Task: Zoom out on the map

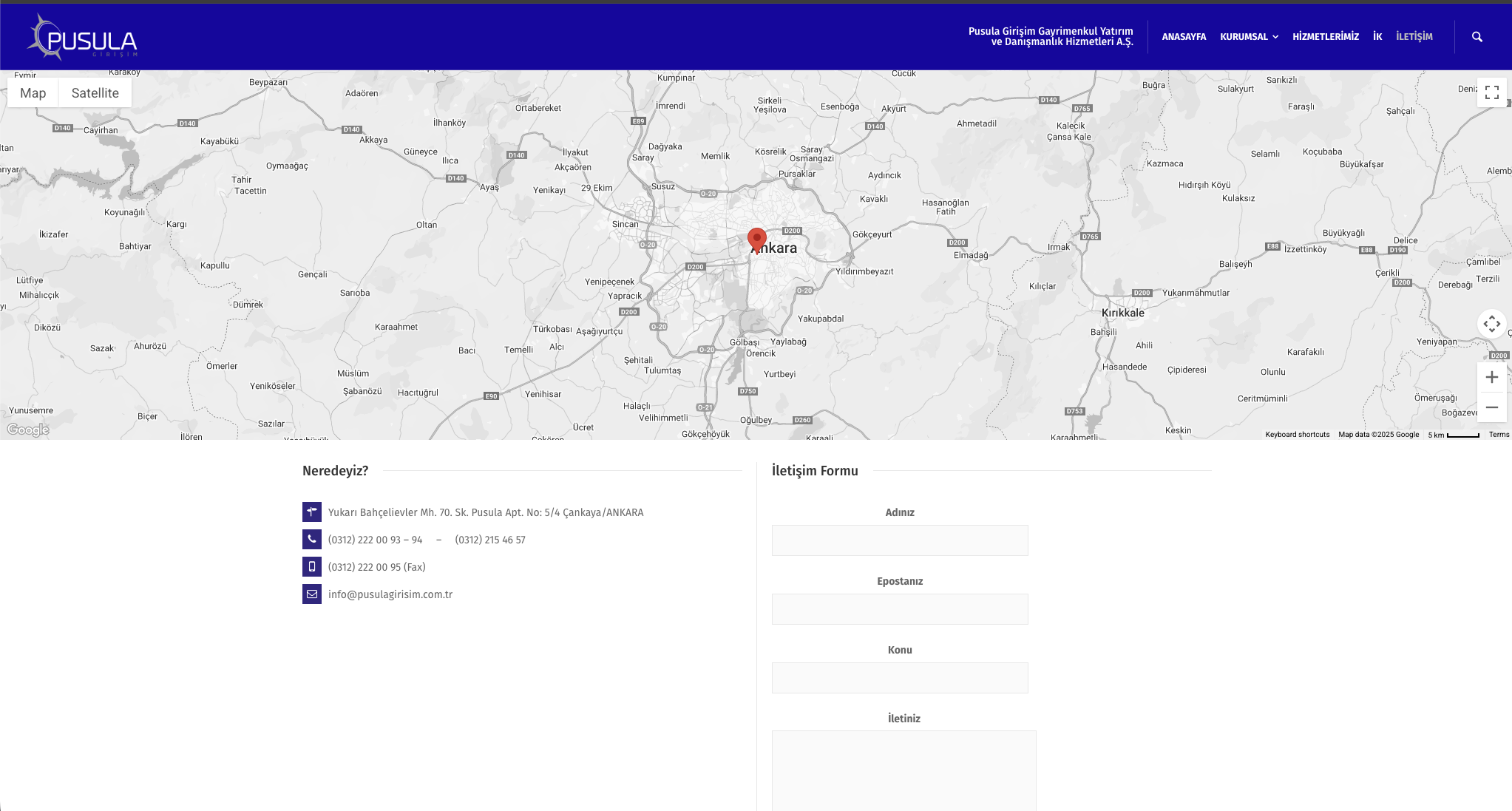Action: pyautogui.click(x=1491, y=407)
